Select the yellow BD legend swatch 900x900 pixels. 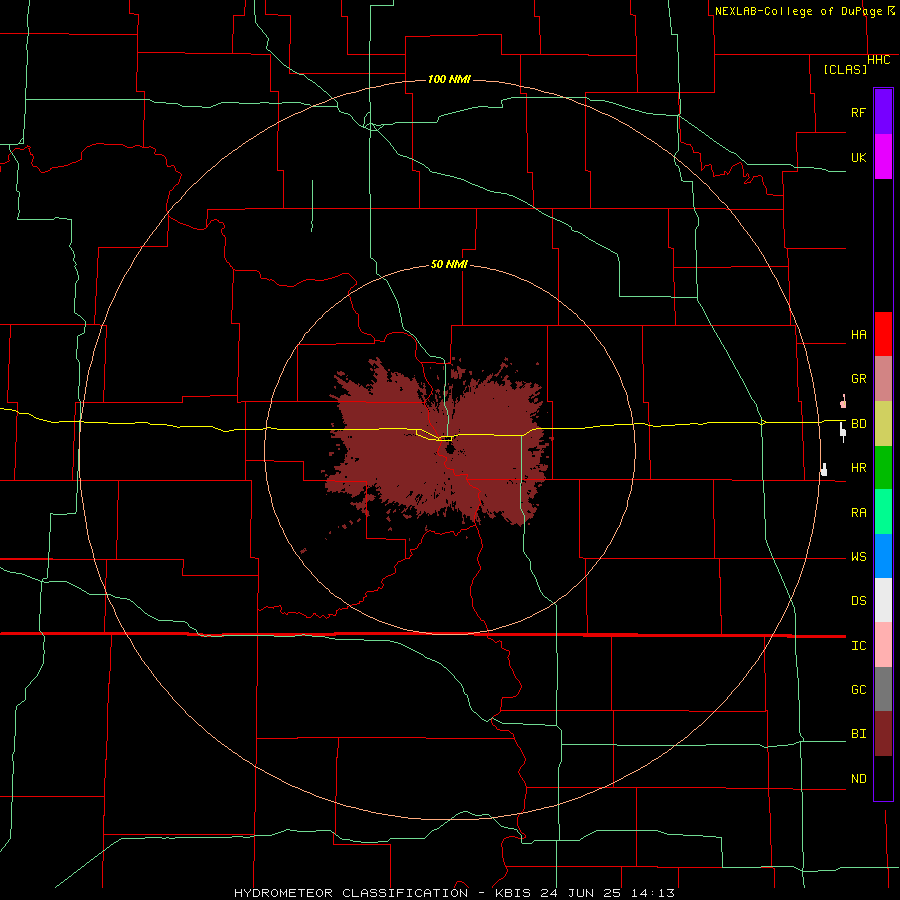pos(883,423)
